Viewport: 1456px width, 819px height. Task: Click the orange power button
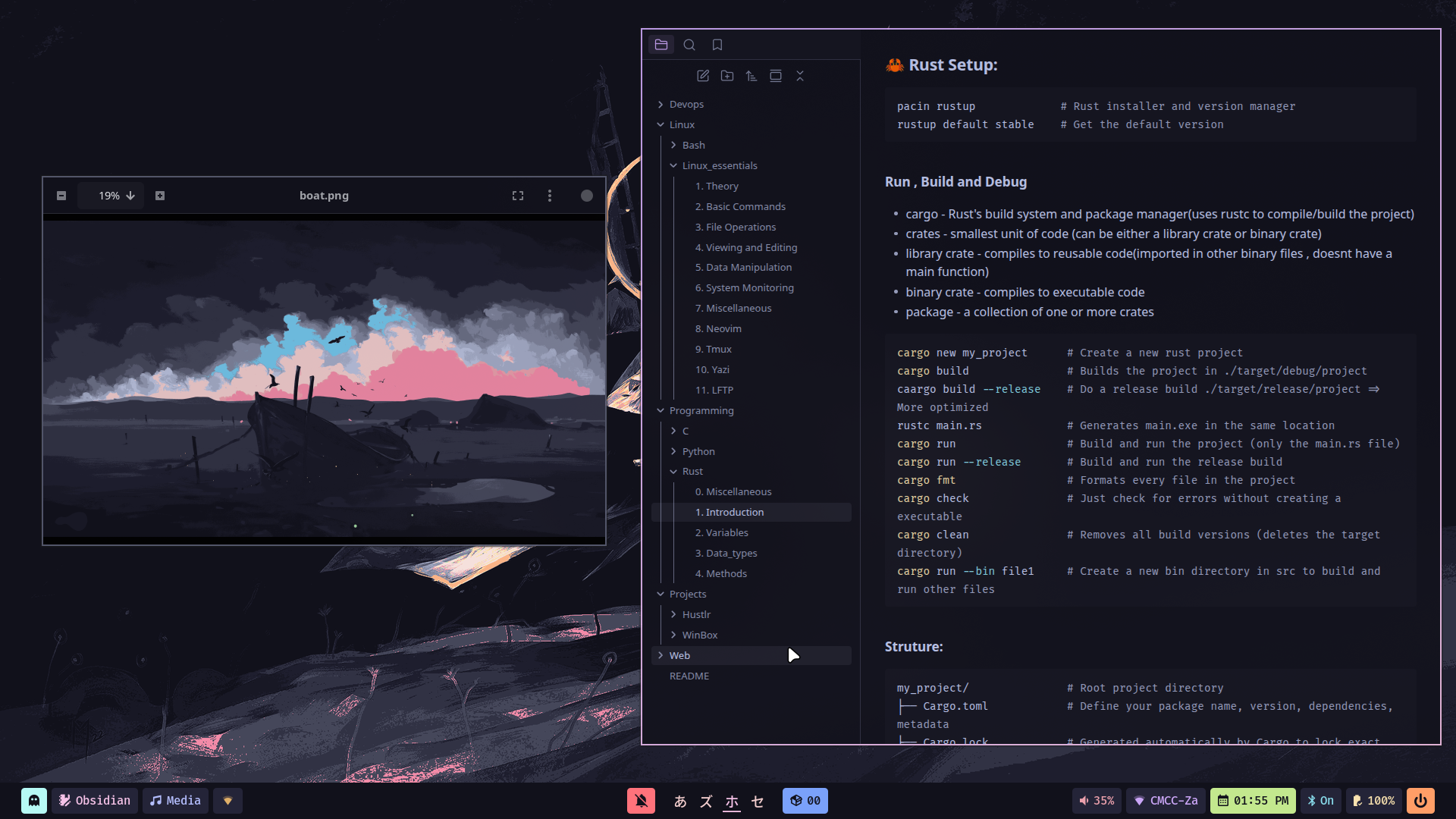[1420, 801]
